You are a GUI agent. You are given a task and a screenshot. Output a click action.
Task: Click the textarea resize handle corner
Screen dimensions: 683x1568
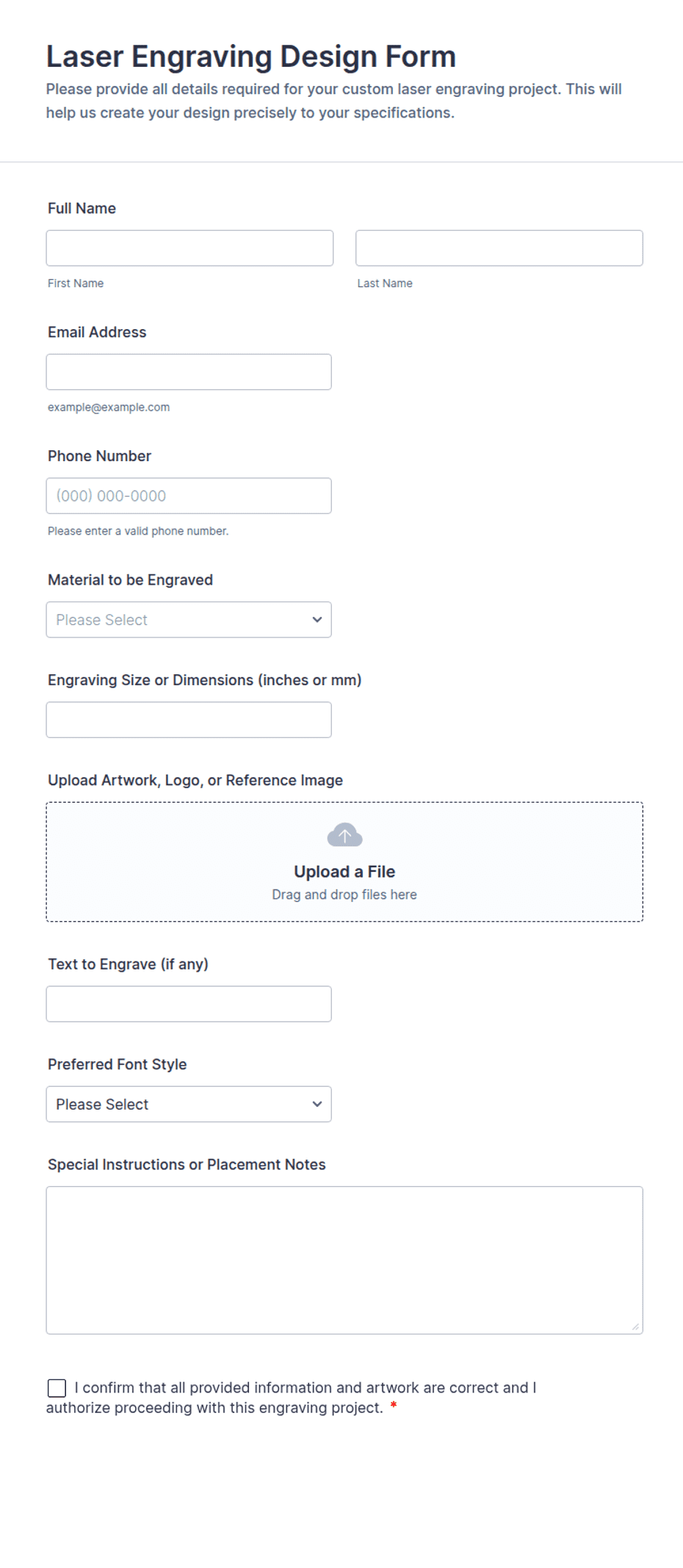(635, 1326)
